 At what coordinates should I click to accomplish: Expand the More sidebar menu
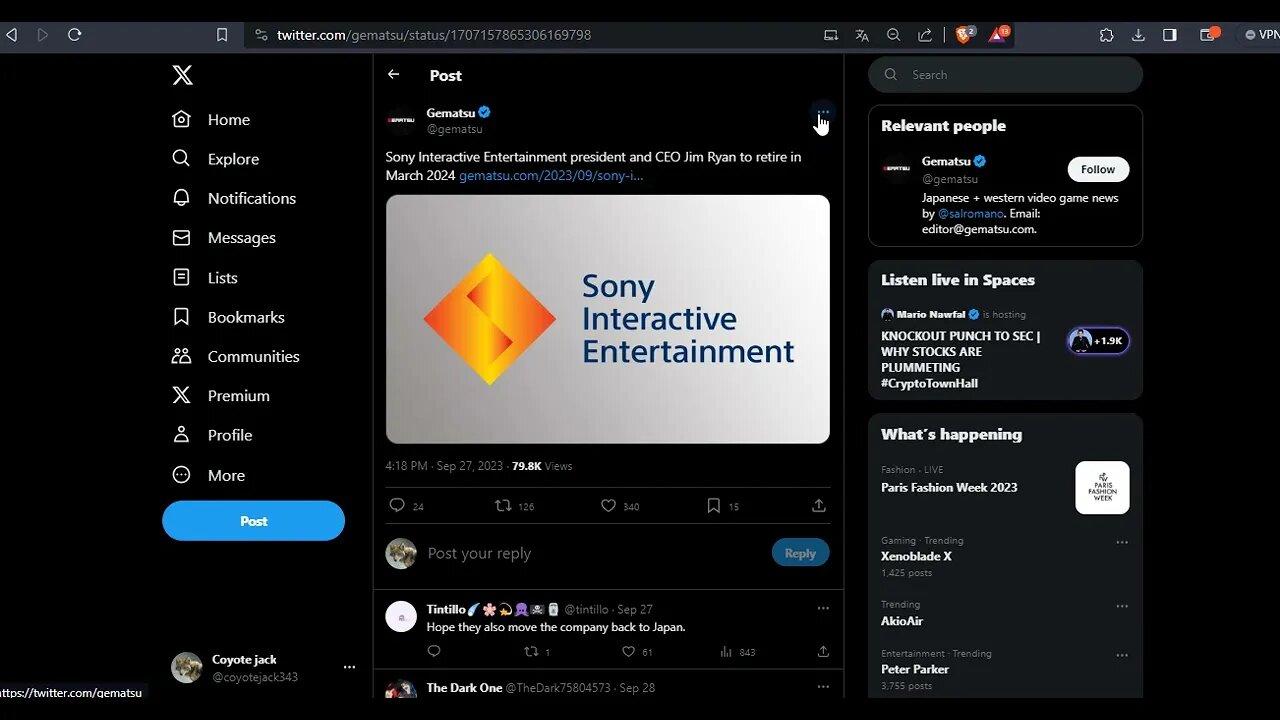coord(209,475)
